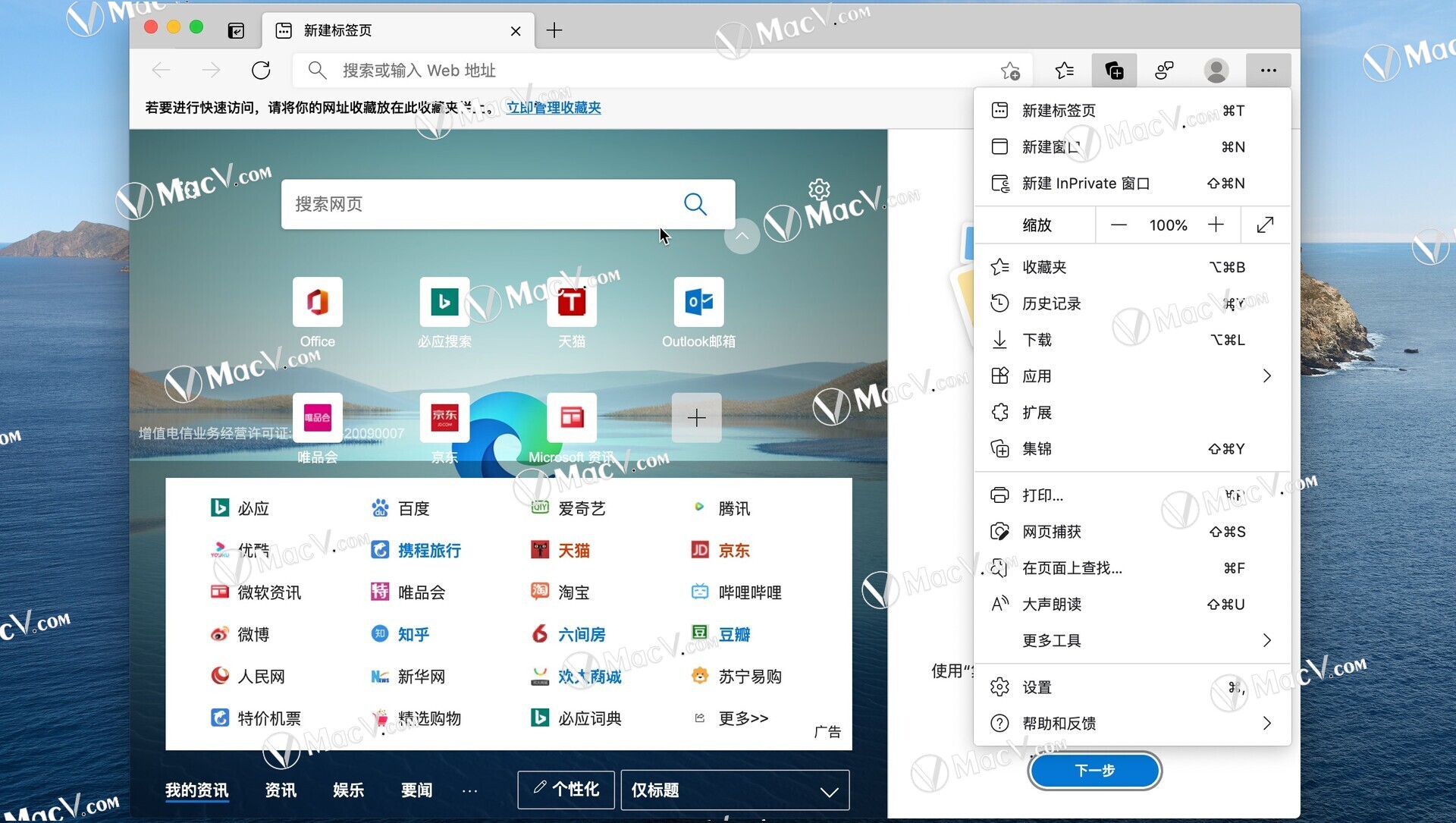Open the 微博 site link
1456x823 pixels.
point(240,634)
